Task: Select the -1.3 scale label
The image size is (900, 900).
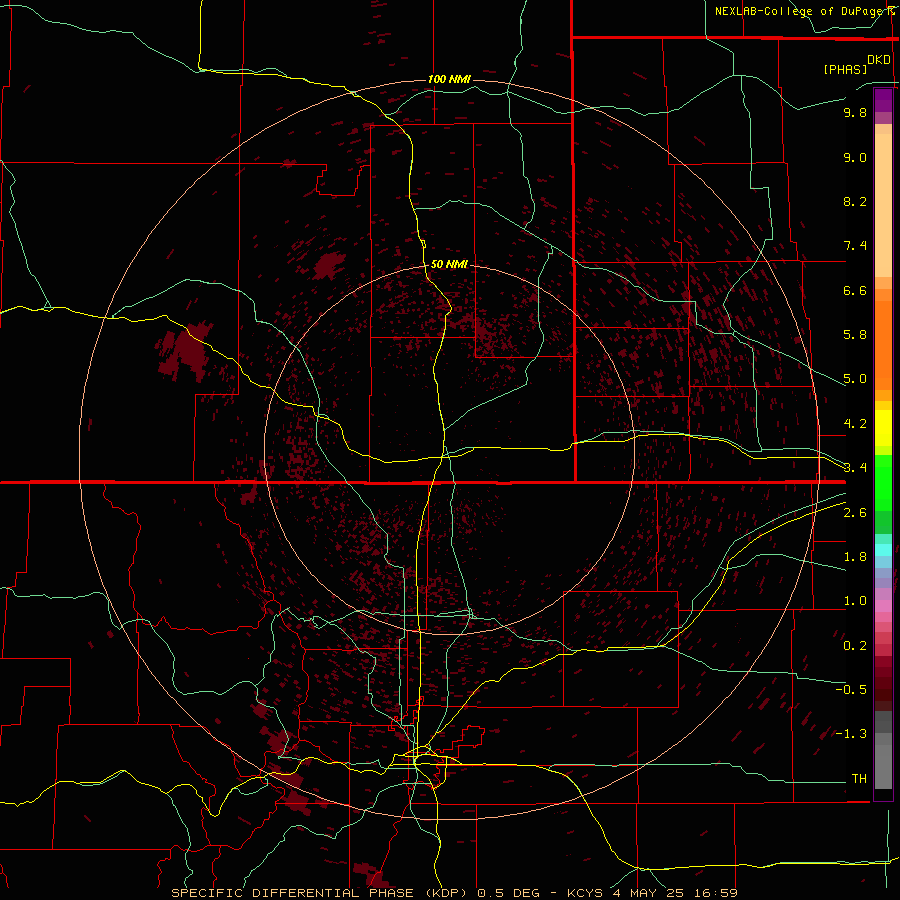Action: [x=851, y=734]
